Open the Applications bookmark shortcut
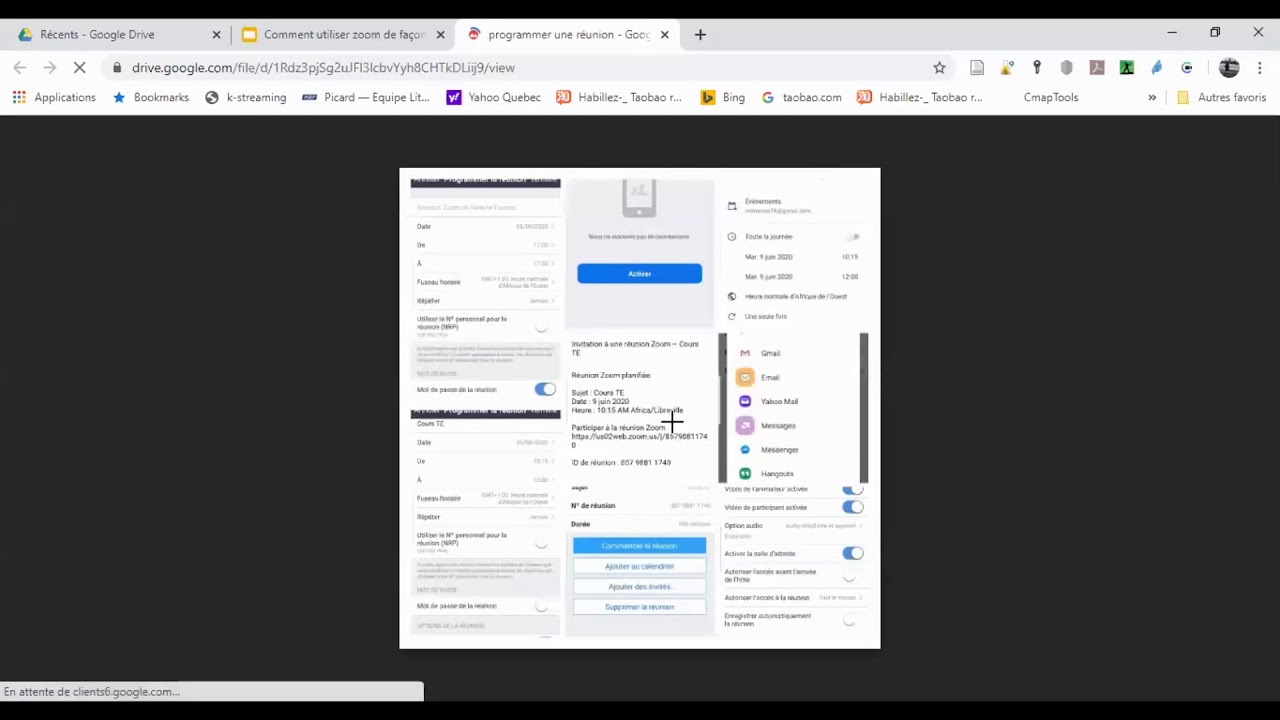 tap(54, 97)
